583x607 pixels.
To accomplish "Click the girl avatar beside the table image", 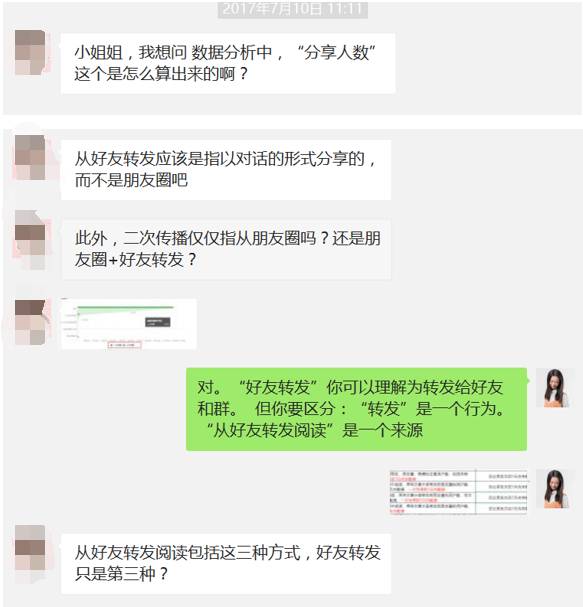I will [555, 489].
